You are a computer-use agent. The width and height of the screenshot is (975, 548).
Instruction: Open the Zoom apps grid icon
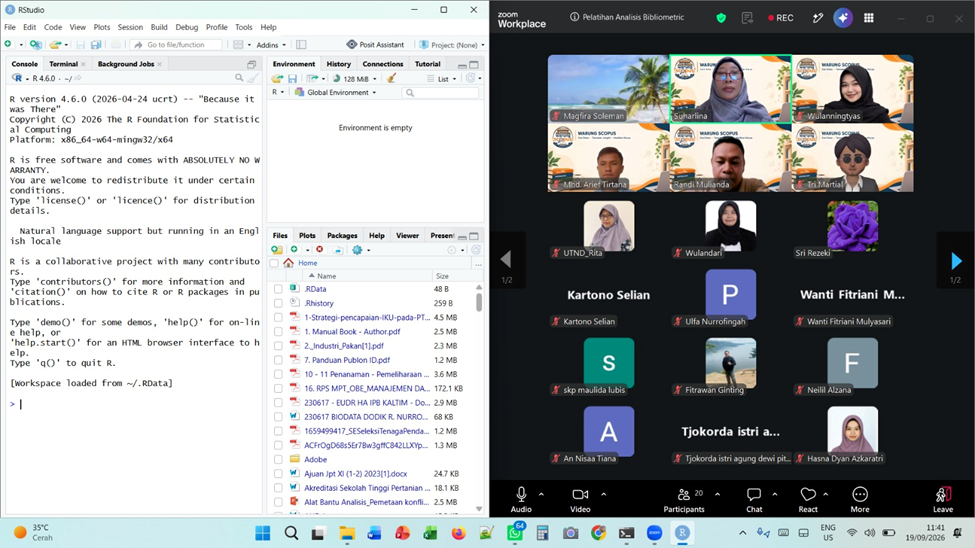[869, 18]
